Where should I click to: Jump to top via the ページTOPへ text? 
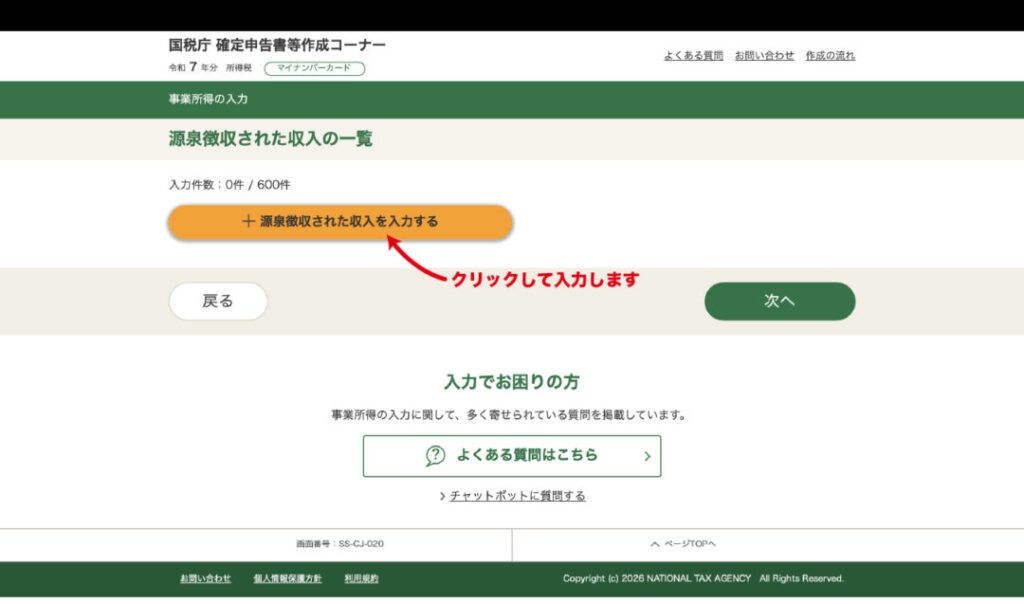pos(690,544)
